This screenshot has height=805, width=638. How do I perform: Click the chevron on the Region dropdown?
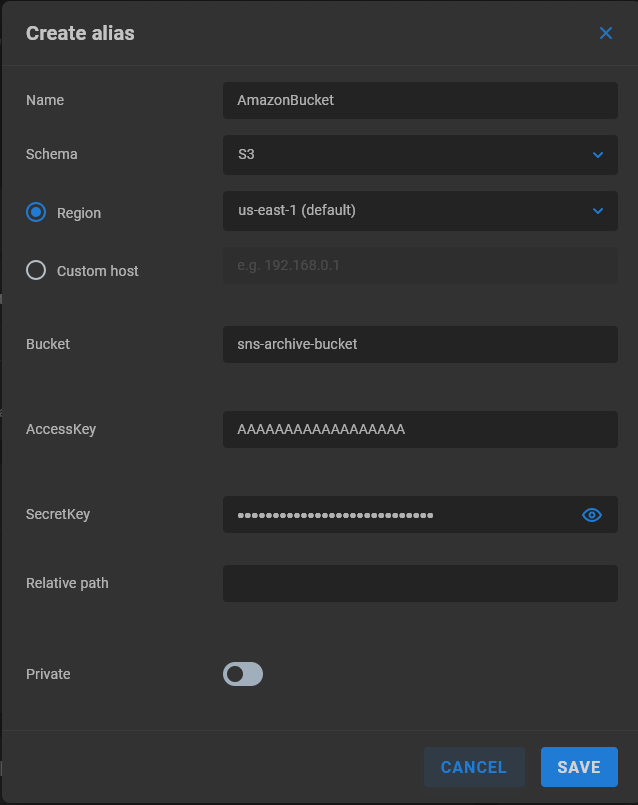coord(597,211)
